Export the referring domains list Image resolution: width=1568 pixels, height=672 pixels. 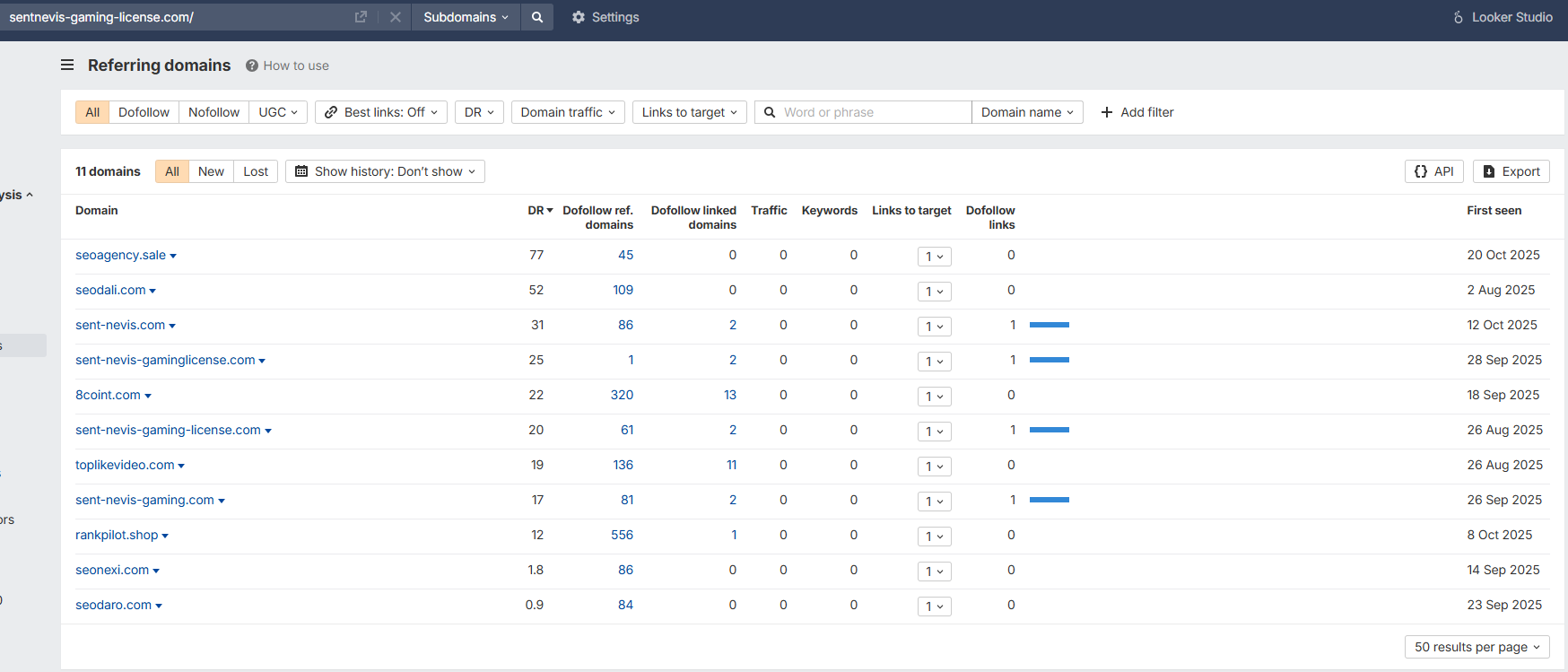coord(1511,171)
